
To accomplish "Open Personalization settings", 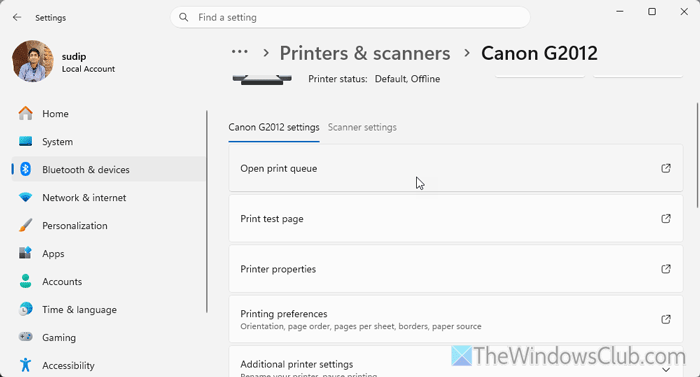I will click(109, 225).
